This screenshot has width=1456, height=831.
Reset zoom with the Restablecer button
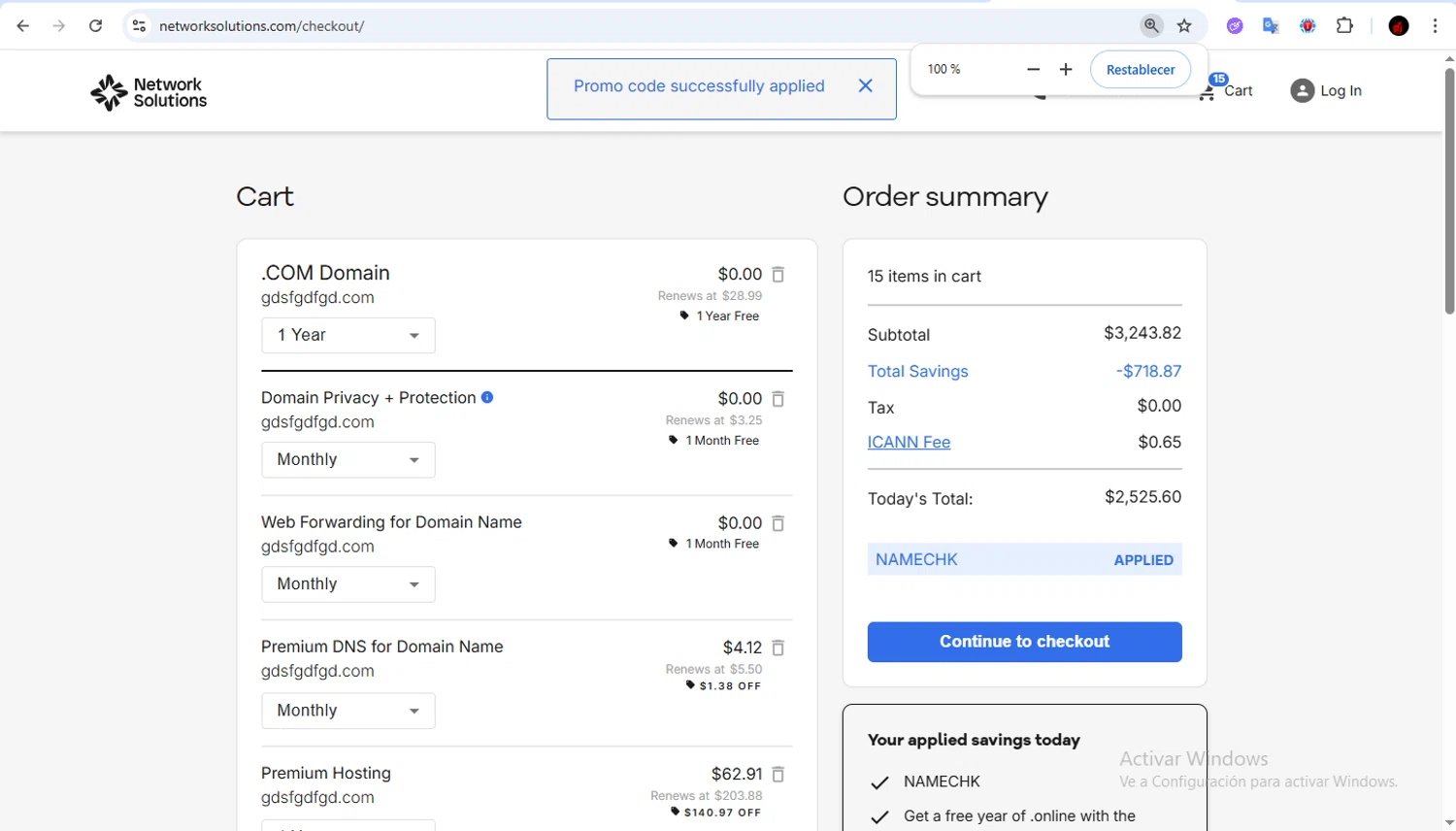[x=1140, y=70]
